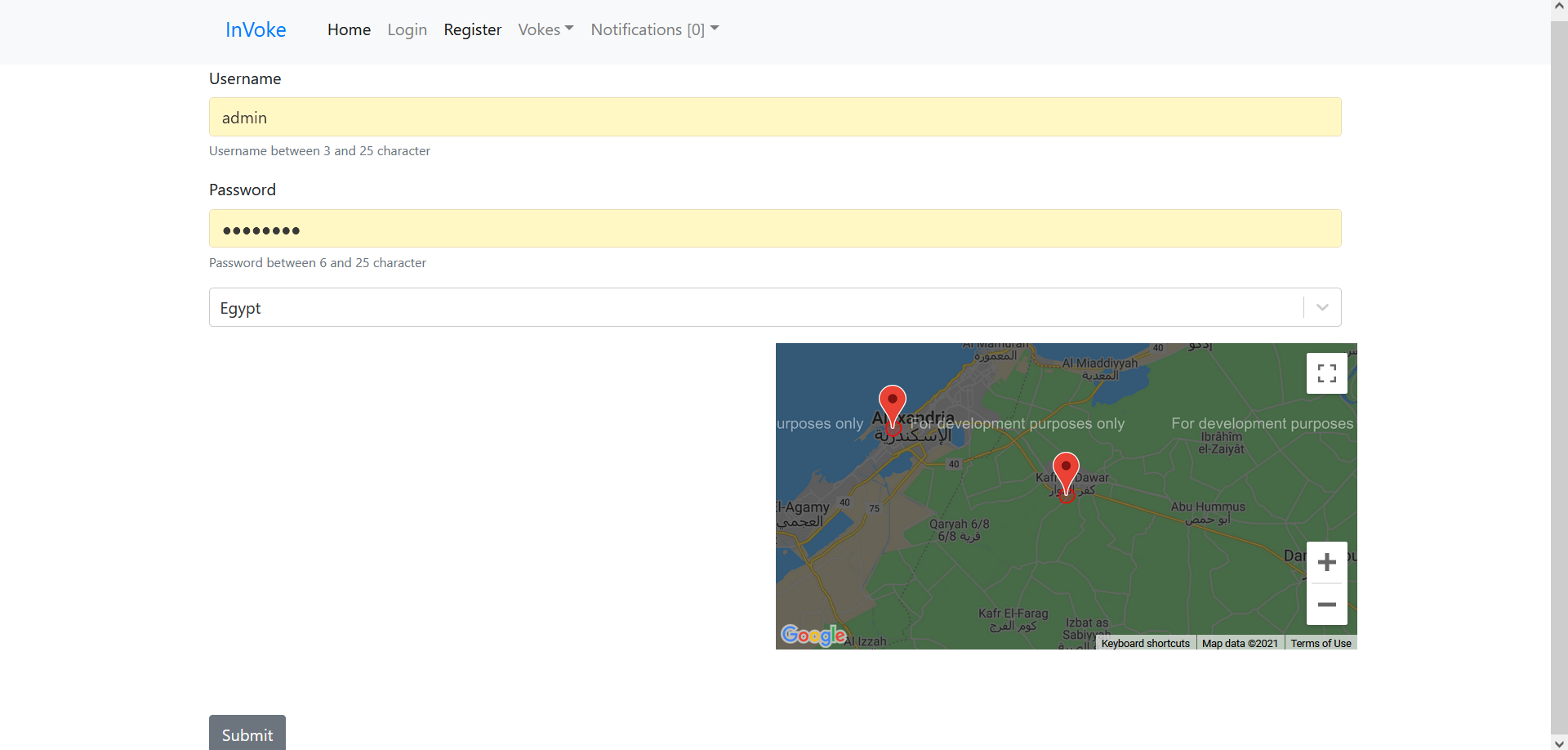Focus the Username input field

775,117
